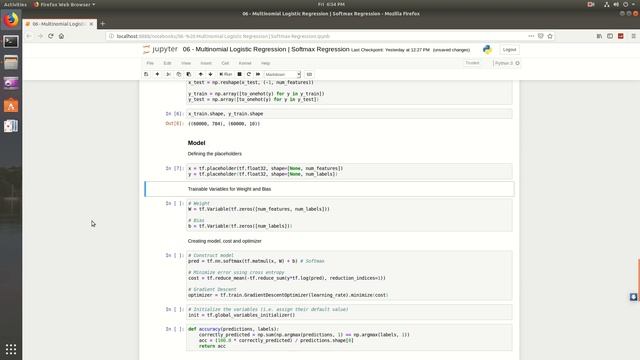Open the Activities overview
Viewport: 640px width, 360px height.
coord(15,4)
